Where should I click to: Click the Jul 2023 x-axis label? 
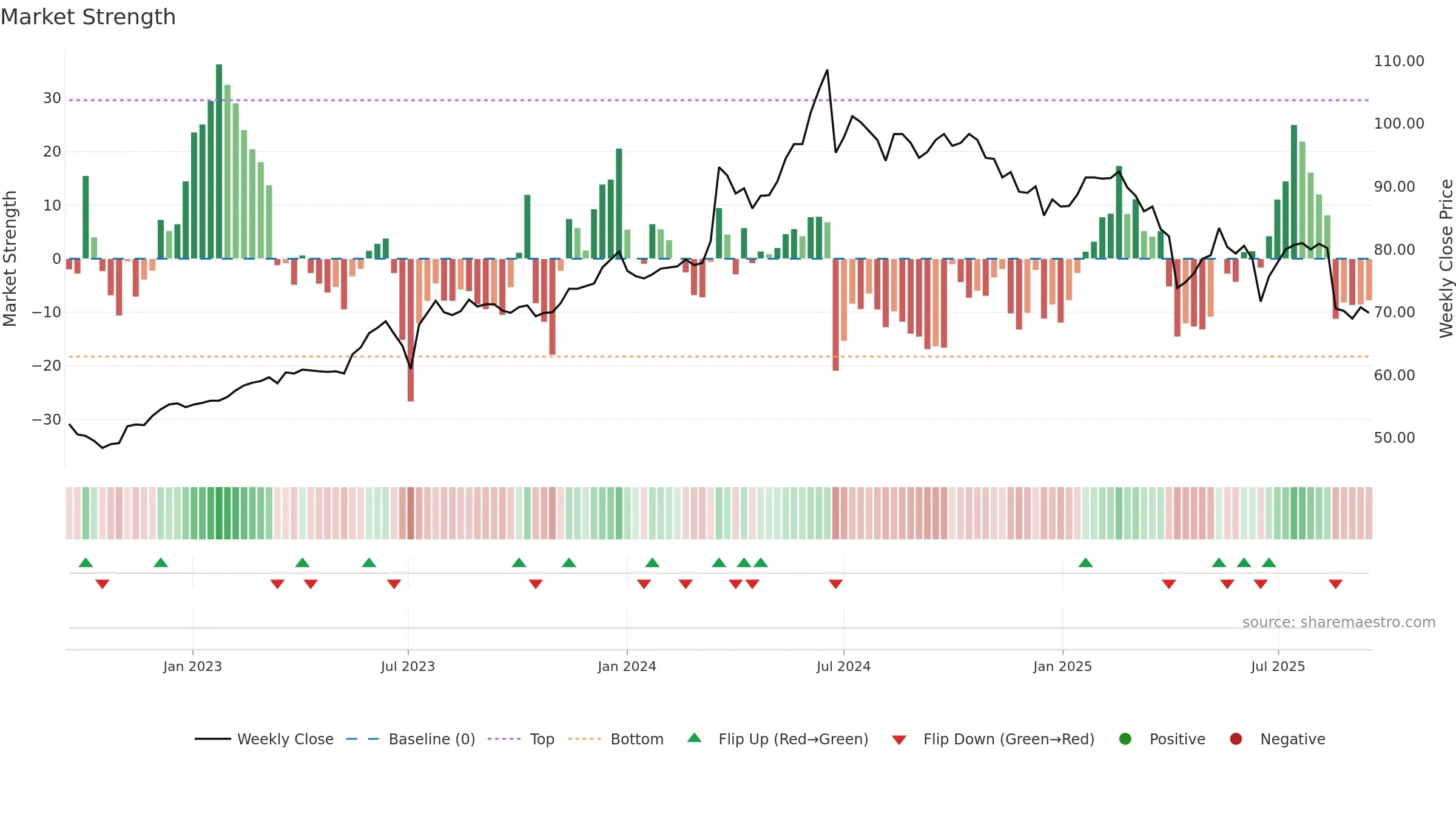pyautogui.click(x=408, y=666)
